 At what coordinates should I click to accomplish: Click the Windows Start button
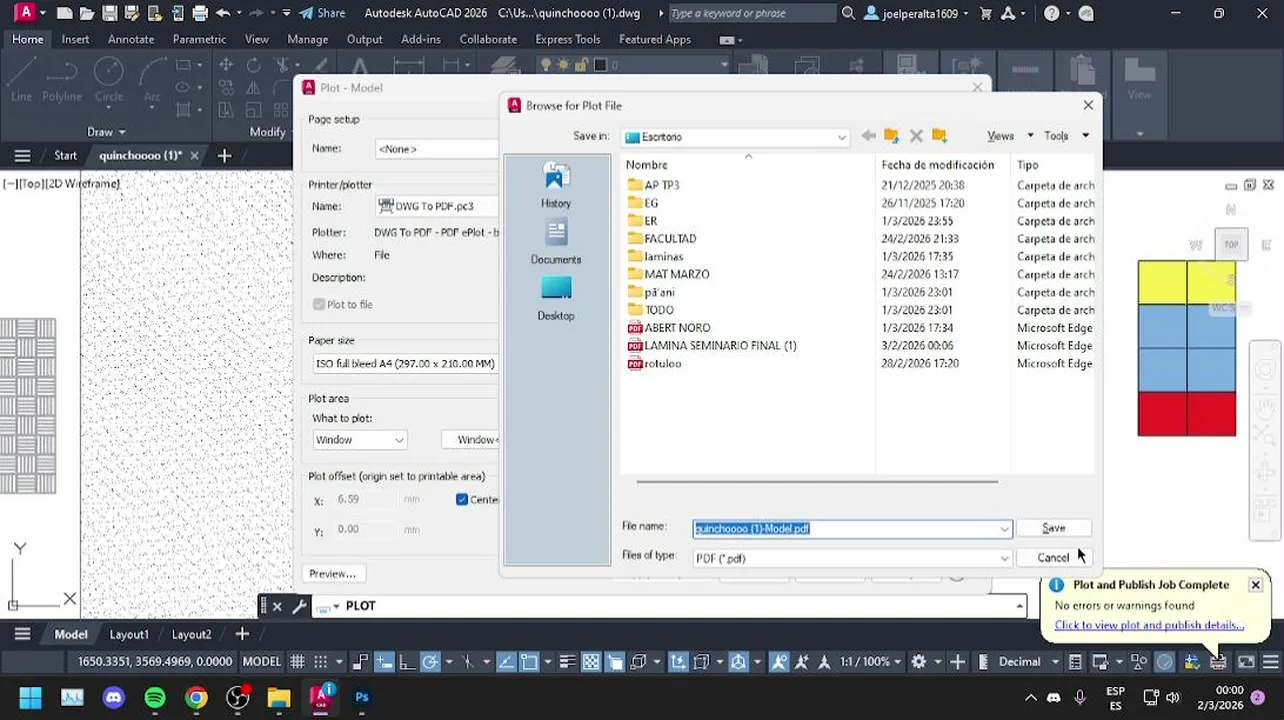(x=30, y=697)
